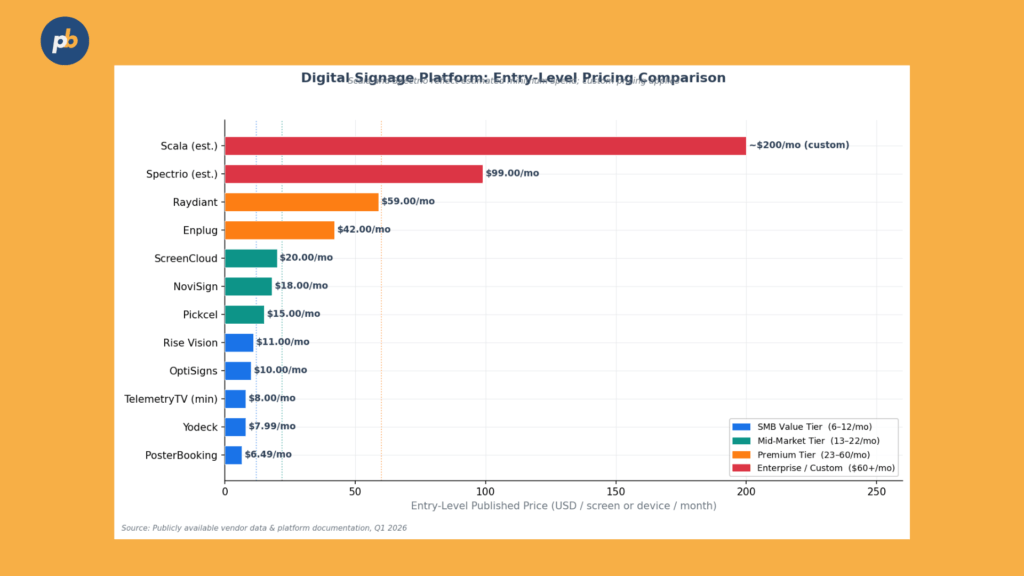Click the Pickcel label
Screen dimensions: 1024x576
(x=200, y=315)
